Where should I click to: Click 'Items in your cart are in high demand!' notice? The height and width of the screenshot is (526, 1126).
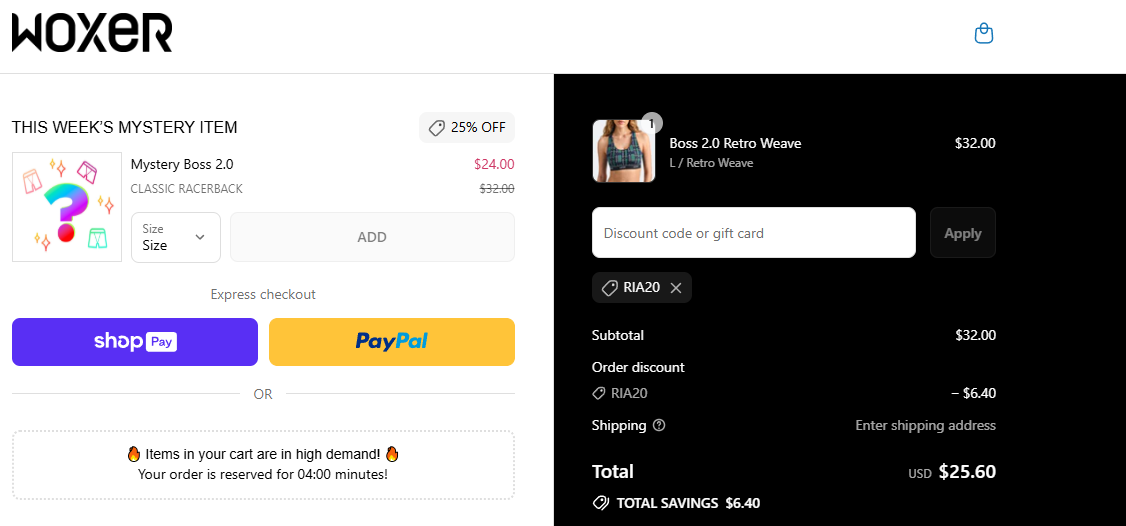pos(263,455)
